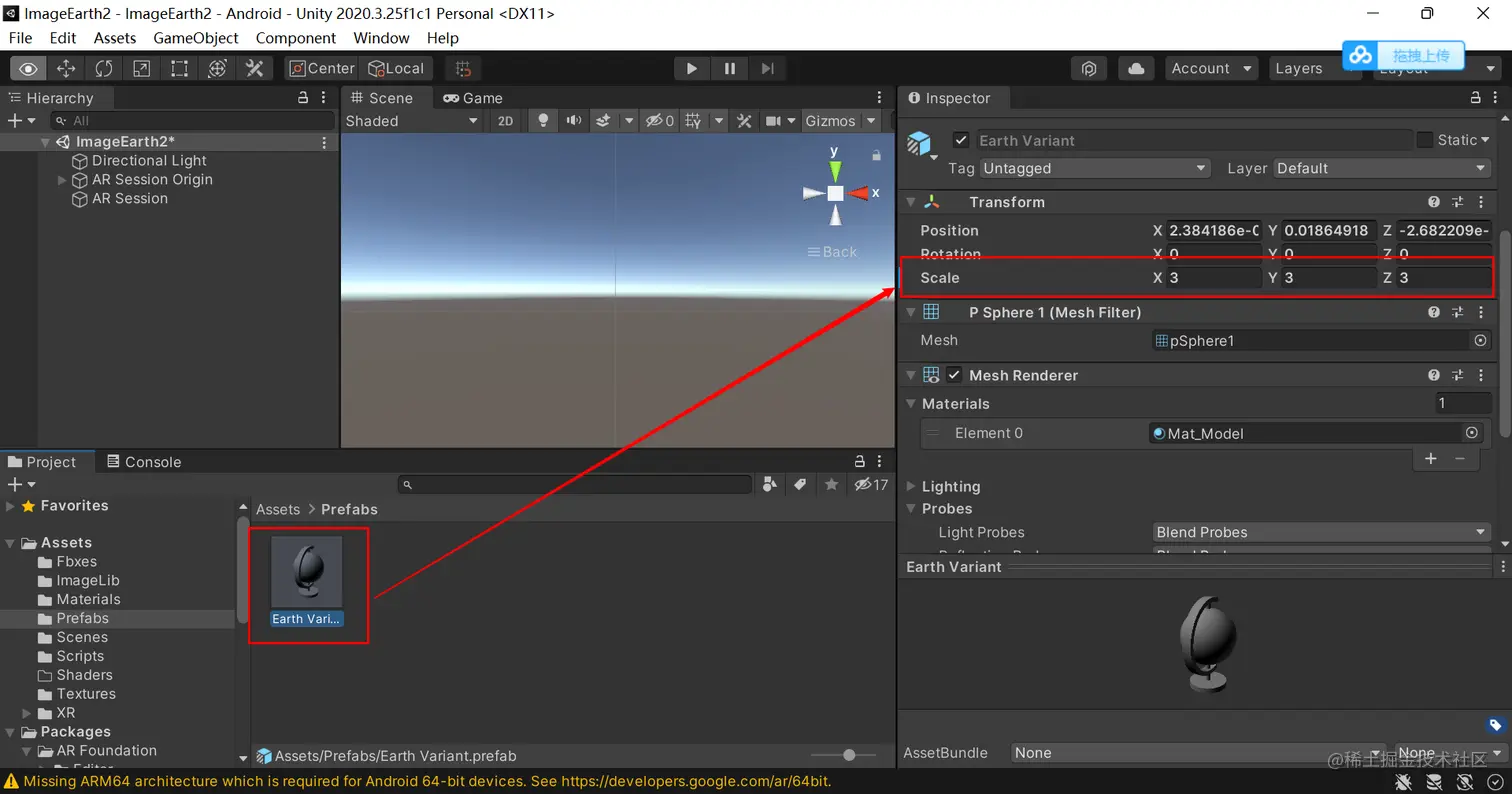Switch to the Game tab
This screenshot has width=1512, height=794.
pos(473,98)
